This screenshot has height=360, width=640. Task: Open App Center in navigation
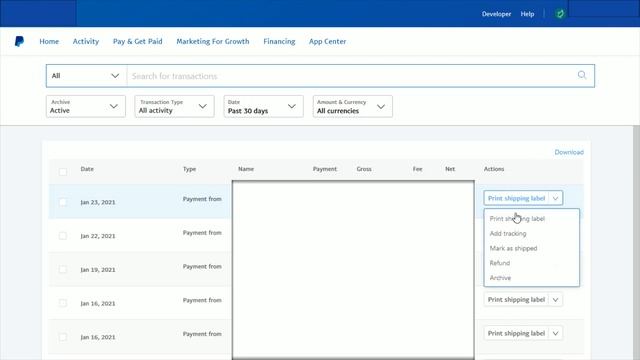point(327,41)
